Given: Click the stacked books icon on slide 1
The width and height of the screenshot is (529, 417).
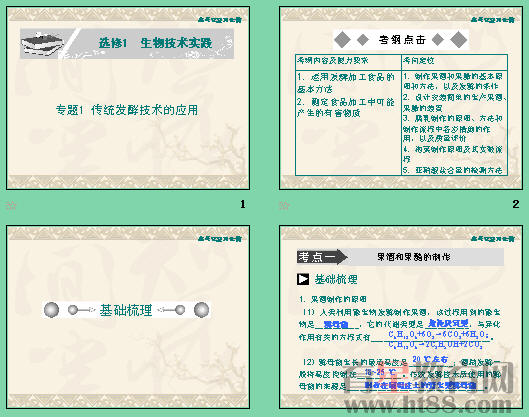Looking at the screenshot, I should (x=42, y=45).
